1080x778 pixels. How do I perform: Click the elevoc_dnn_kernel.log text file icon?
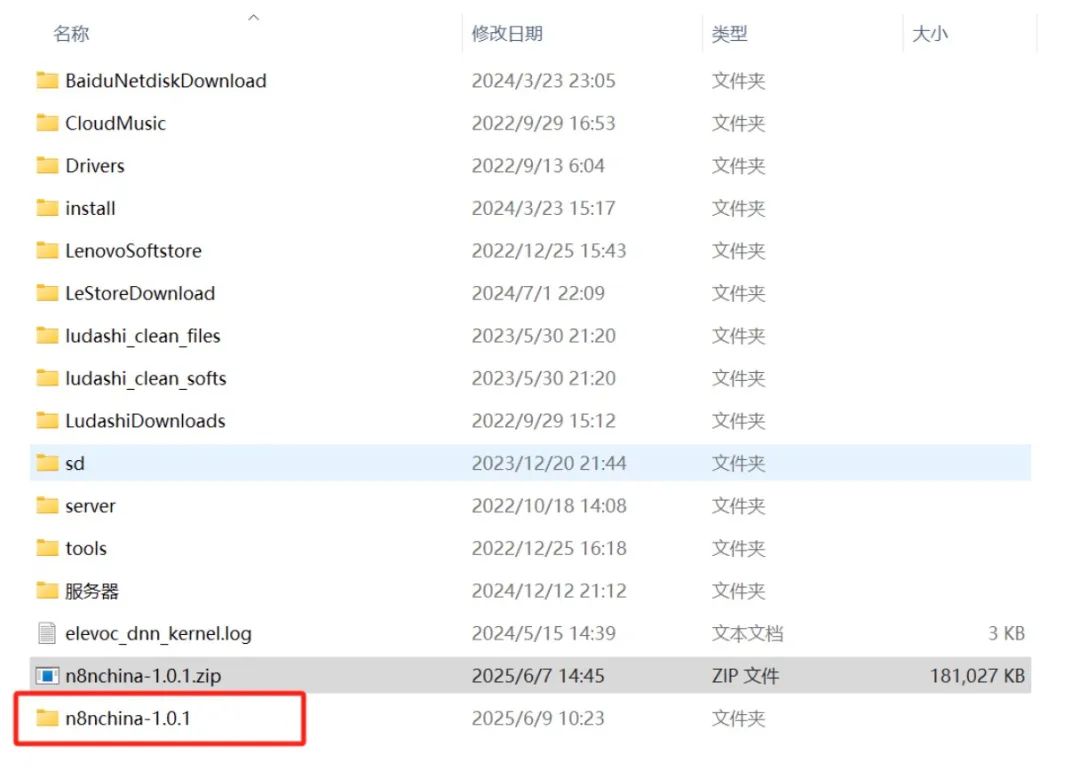pos(47,633)
